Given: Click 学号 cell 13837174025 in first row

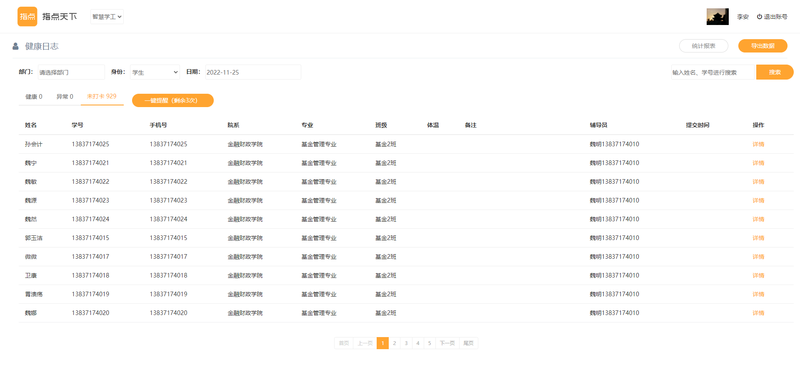Looking at the screenshot, I should coord(90,144).
